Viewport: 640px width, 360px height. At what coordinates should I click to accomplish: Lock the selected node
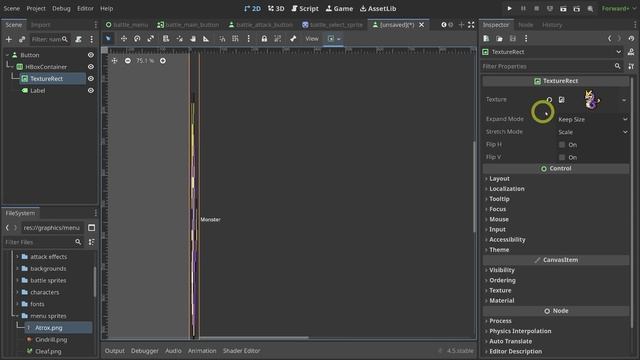pos(264,38)
